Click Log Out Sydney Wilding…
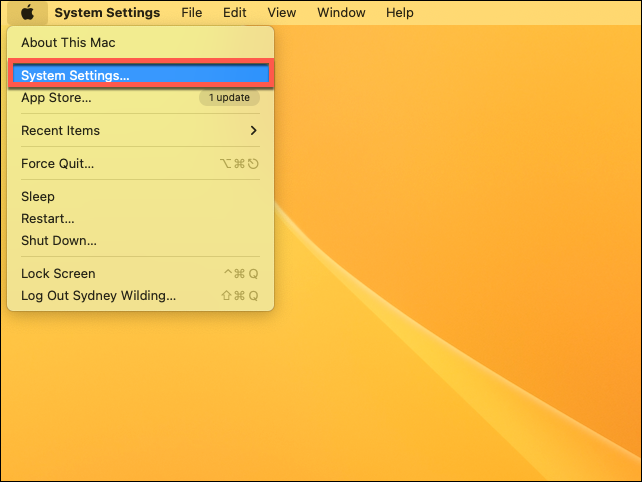 click(98, 296)
